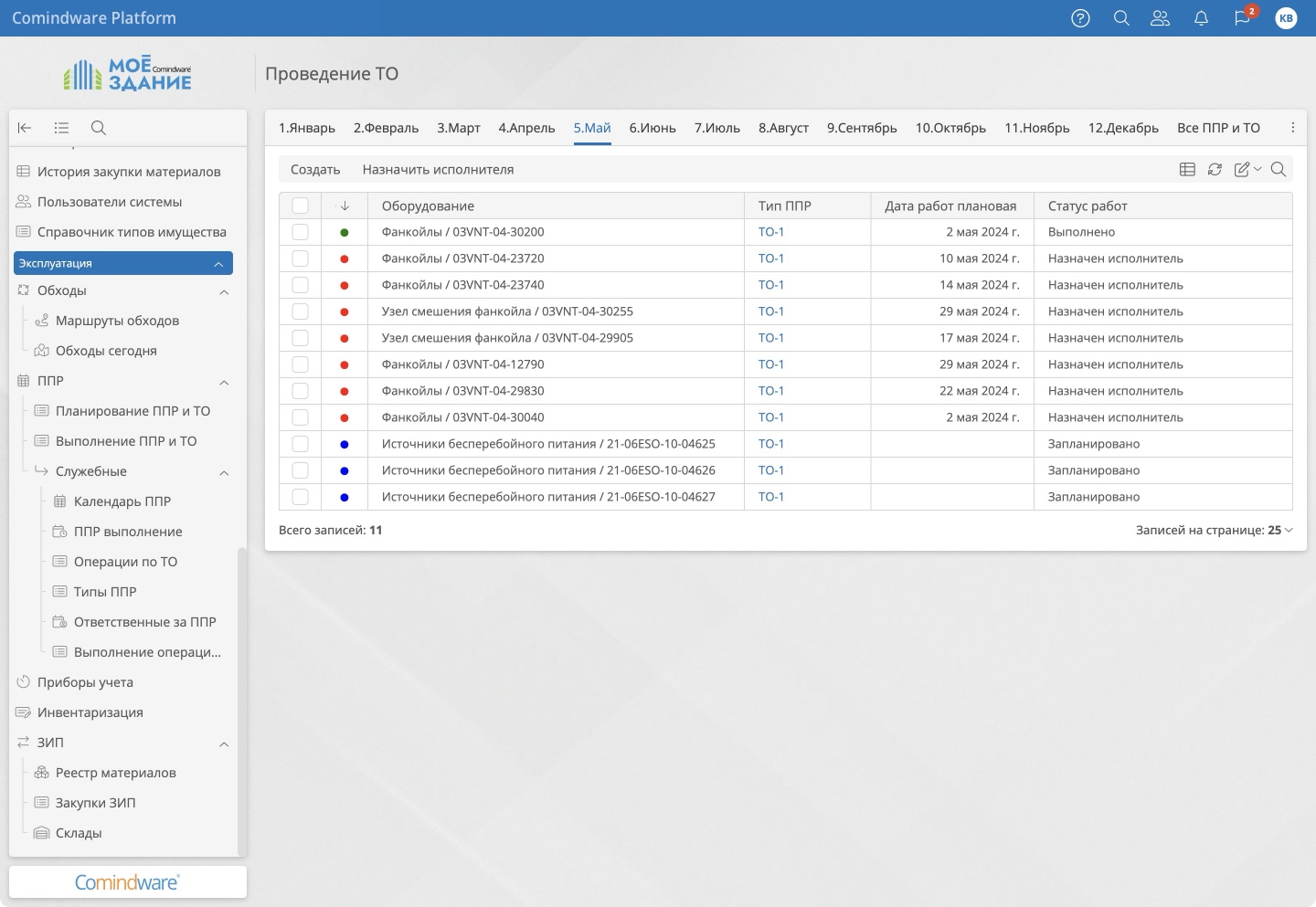
Task: Check row ending 21-06ESO-10-04627
Action: pyautogui.click(x=300, y=497)
